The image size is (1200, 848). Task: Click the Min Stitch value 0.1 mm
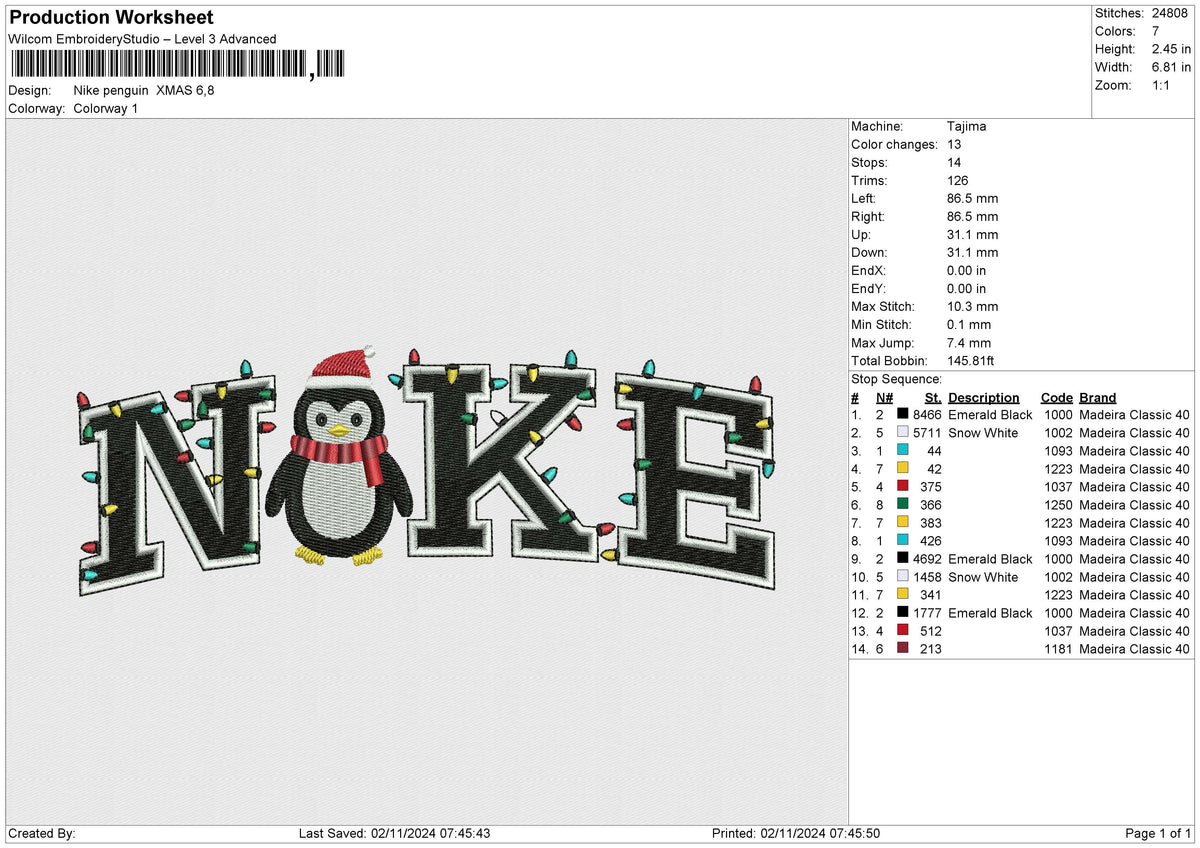[x=969, y=325]
